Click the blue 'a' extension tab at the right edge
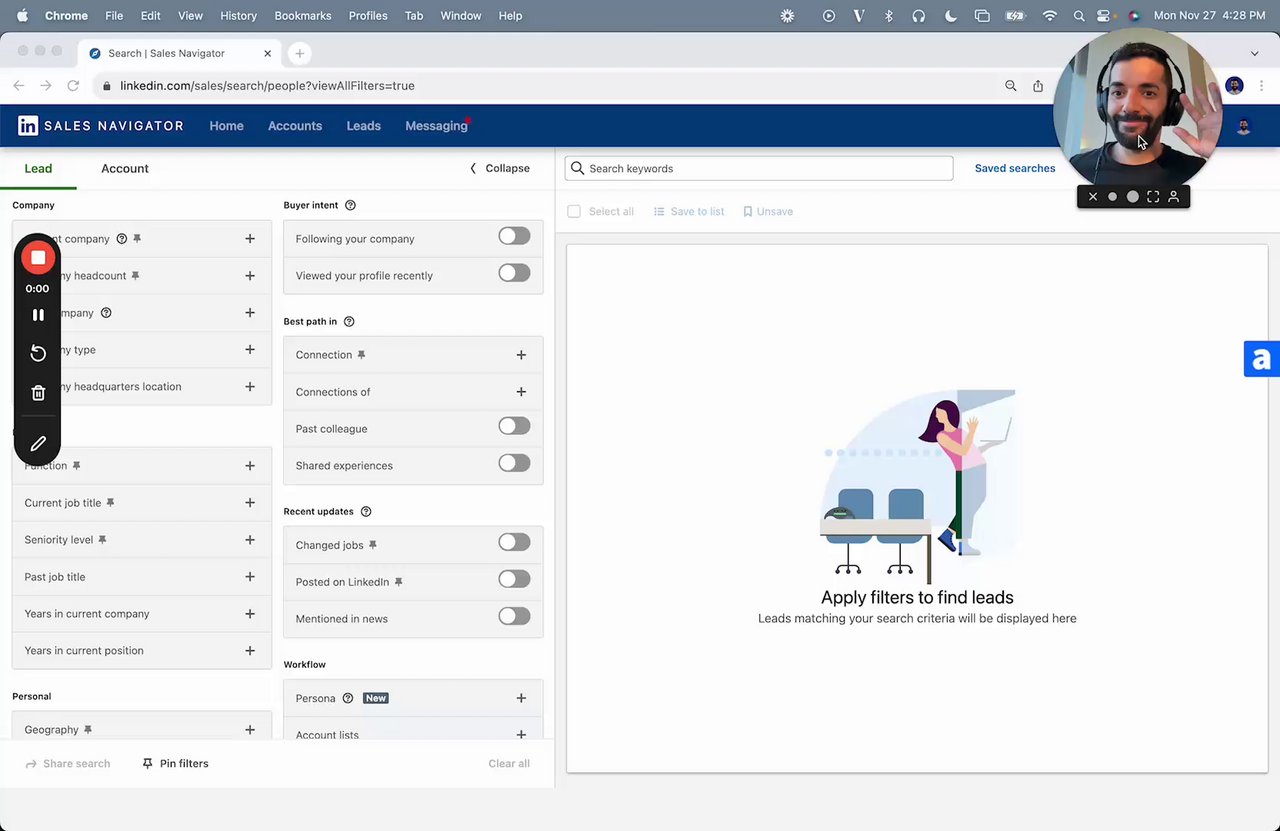Viewport: 1280px width, 831px height. [x=1262, y=359]
